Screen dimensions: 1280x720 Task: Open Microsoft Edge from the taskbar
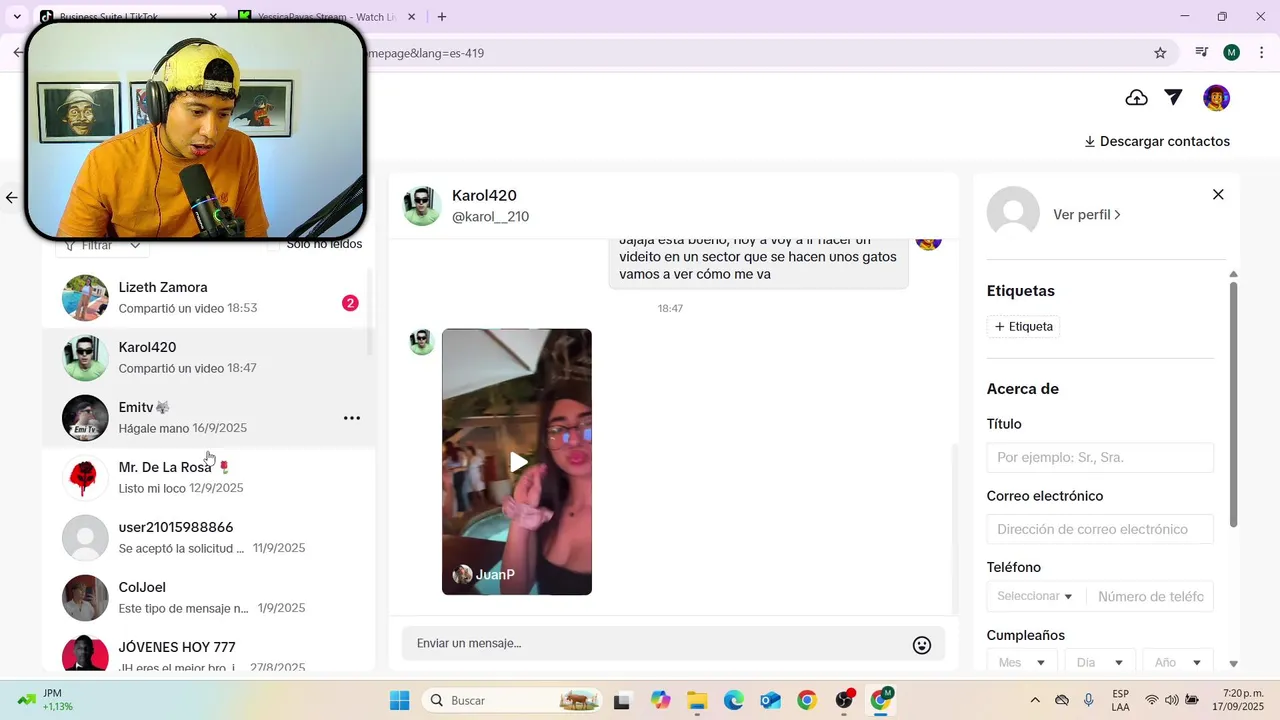pos(734,700)
